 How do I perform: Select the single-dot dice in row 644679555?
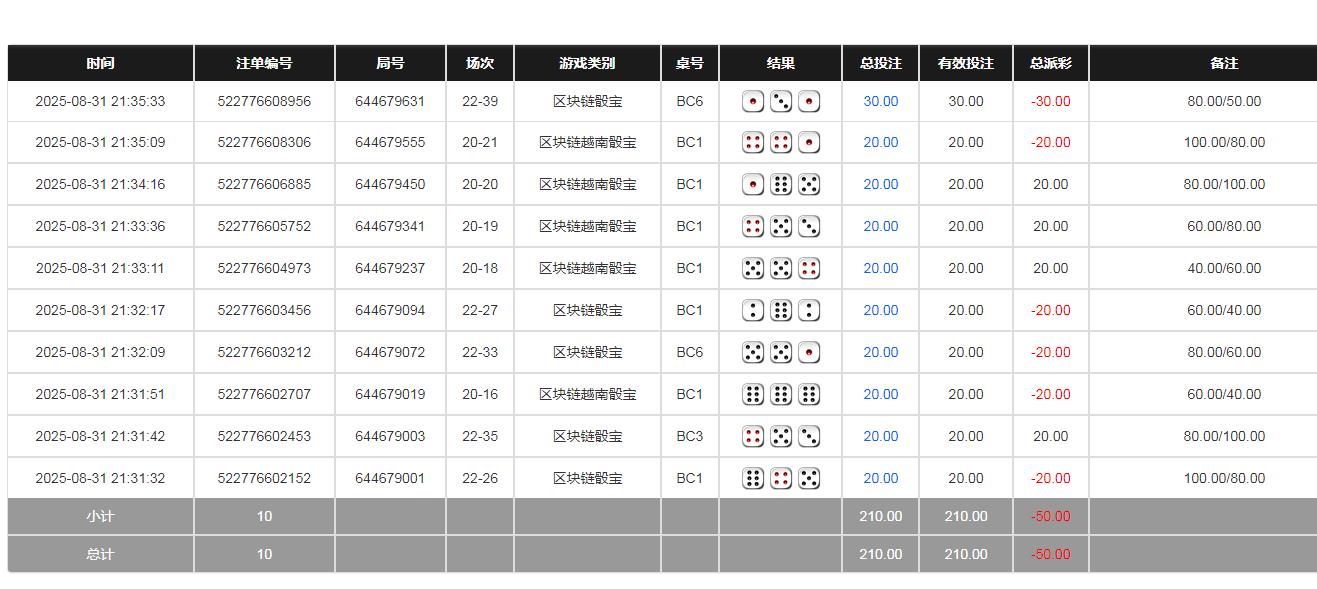(809, 142)
